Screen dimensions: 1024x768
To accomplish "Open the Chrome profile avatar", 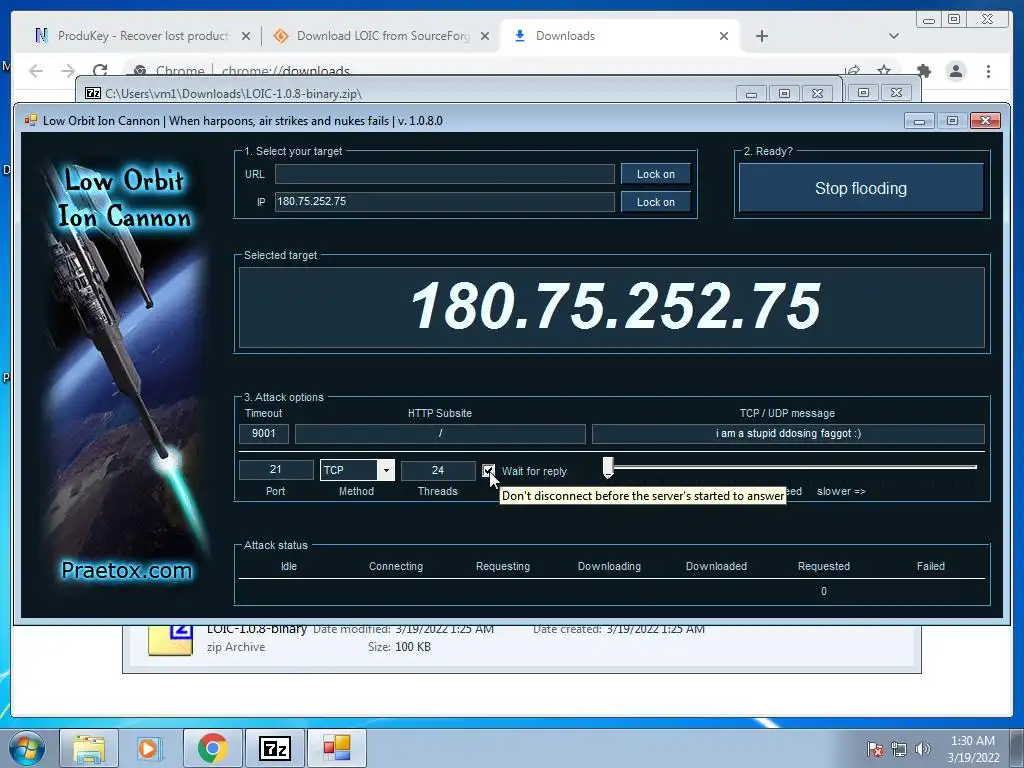I will (956, 71).
